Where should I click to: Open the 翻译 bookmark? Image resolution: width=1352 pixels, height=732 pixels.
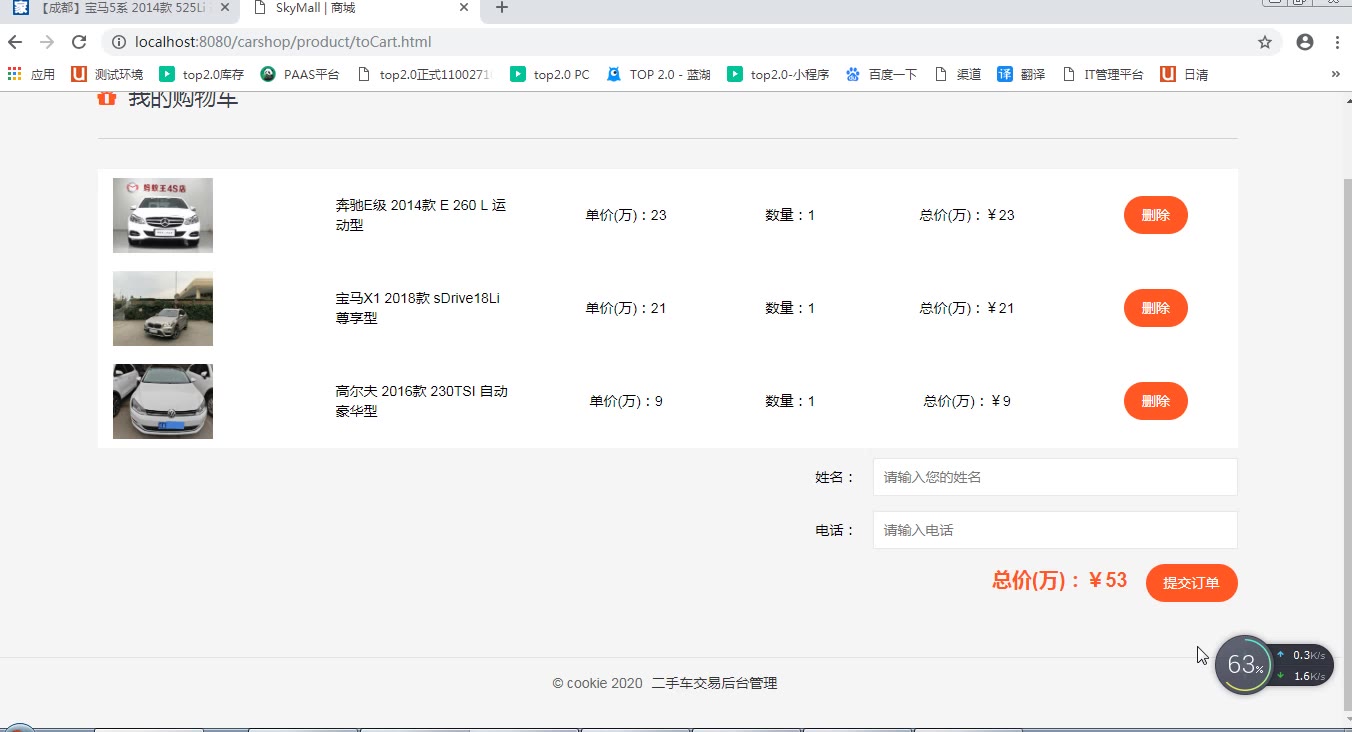click(x=1021, y=74)
